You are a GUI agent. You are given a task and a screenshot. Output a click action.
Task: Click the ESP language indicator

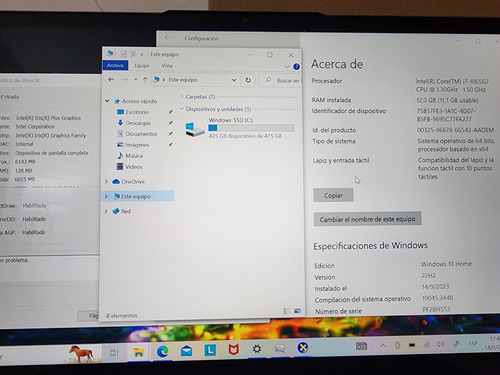tap(473, 343)
